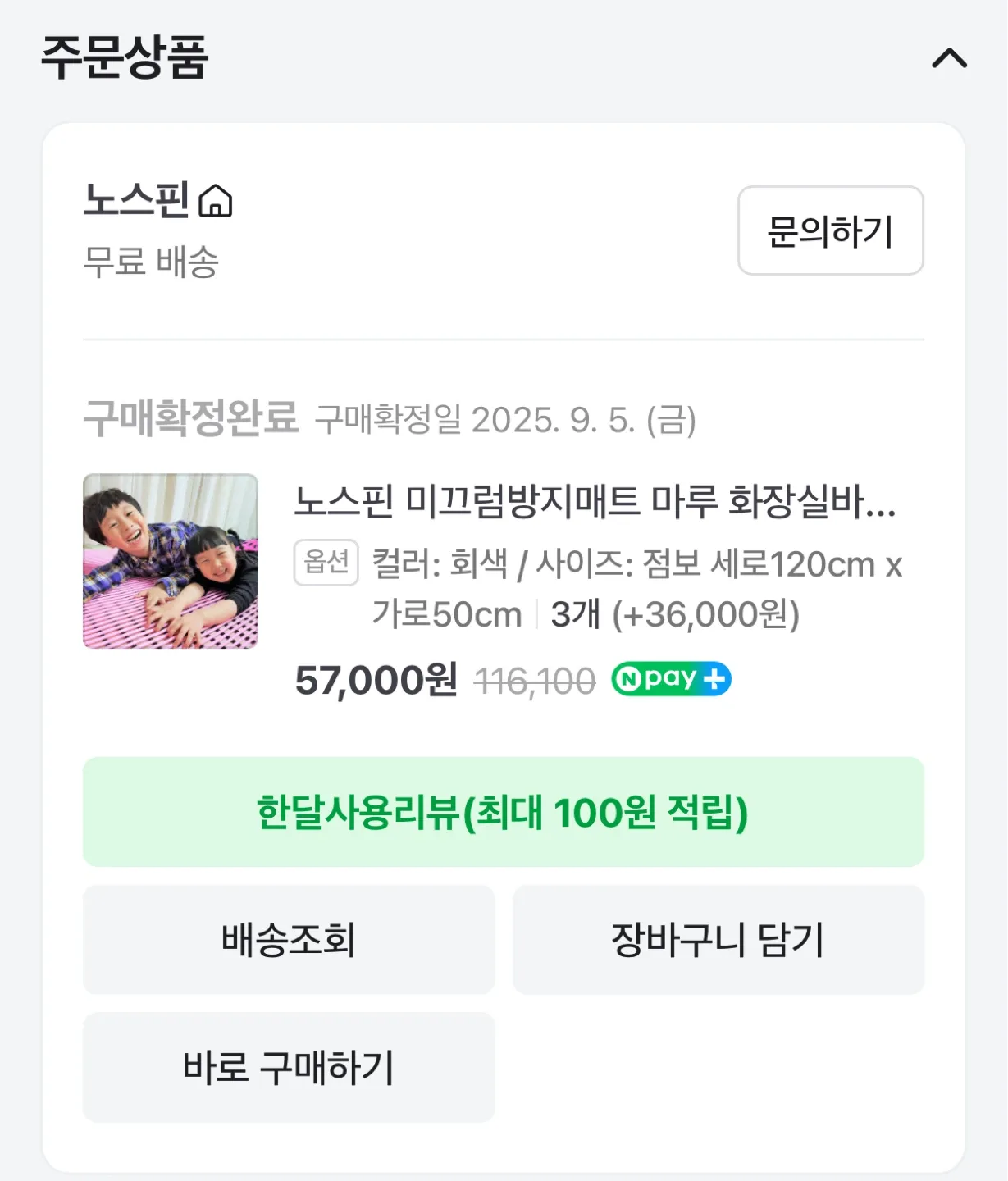The height and width of the screenshot is (1181, 1008).
Task: Click the 주문상품 section heading
Action: click(x=125, y=57)
